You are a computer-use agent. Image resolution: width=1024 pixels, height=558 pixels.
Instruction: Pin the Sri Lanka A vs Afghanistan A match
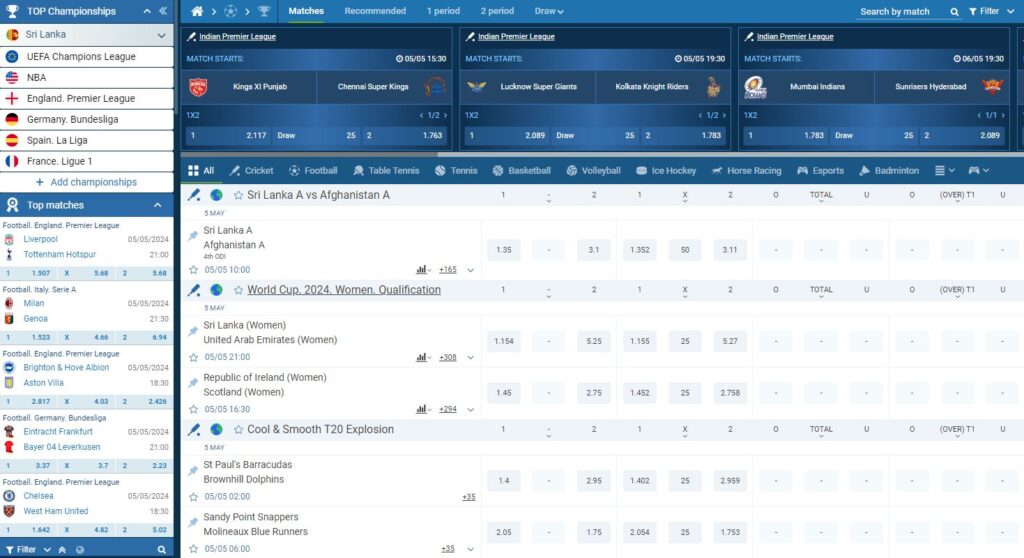(x=193, y=236)
